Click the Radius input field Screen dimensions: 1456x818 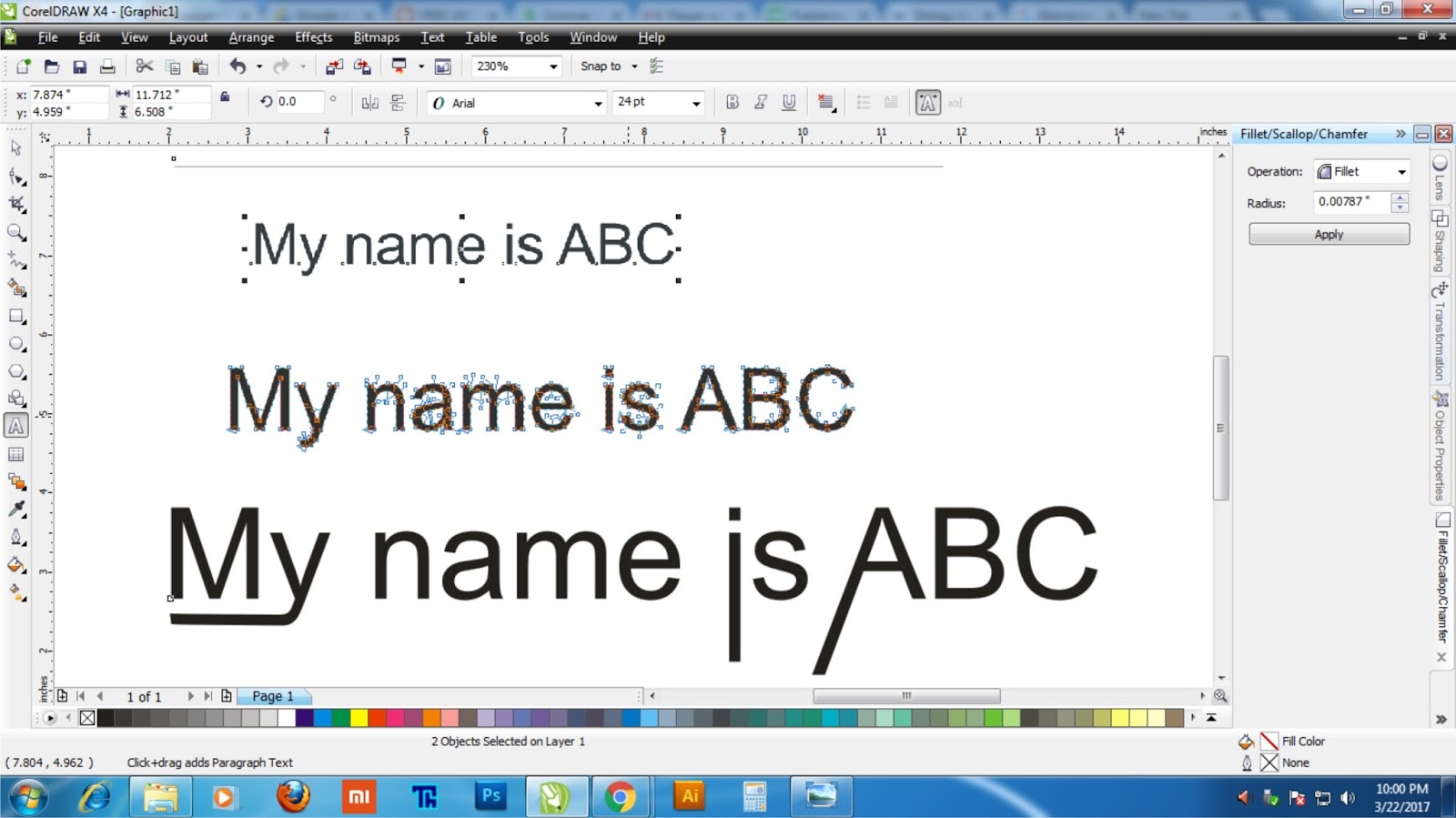(1352, 202)
